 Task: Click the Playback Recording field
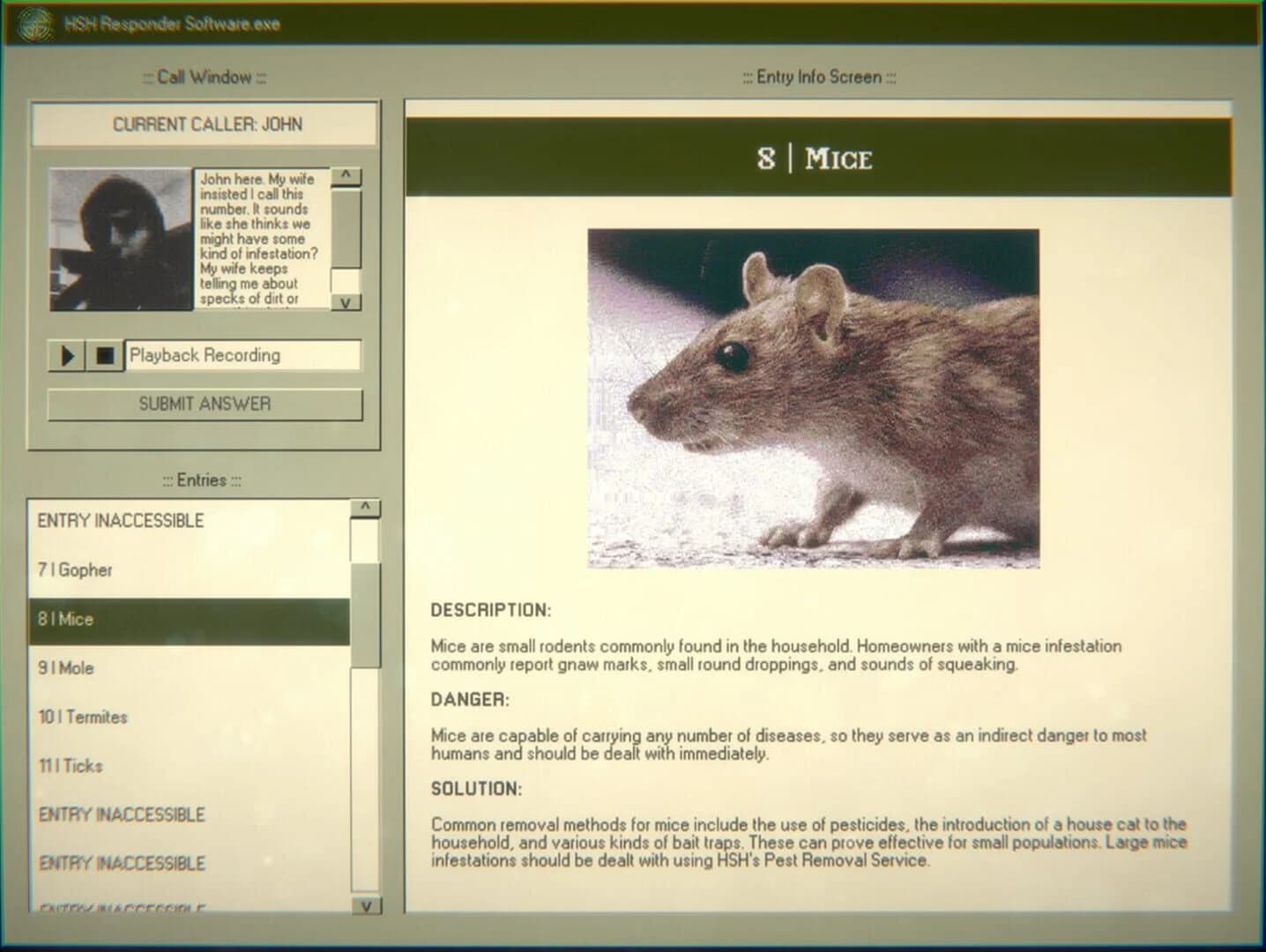[x=242, y=355]
